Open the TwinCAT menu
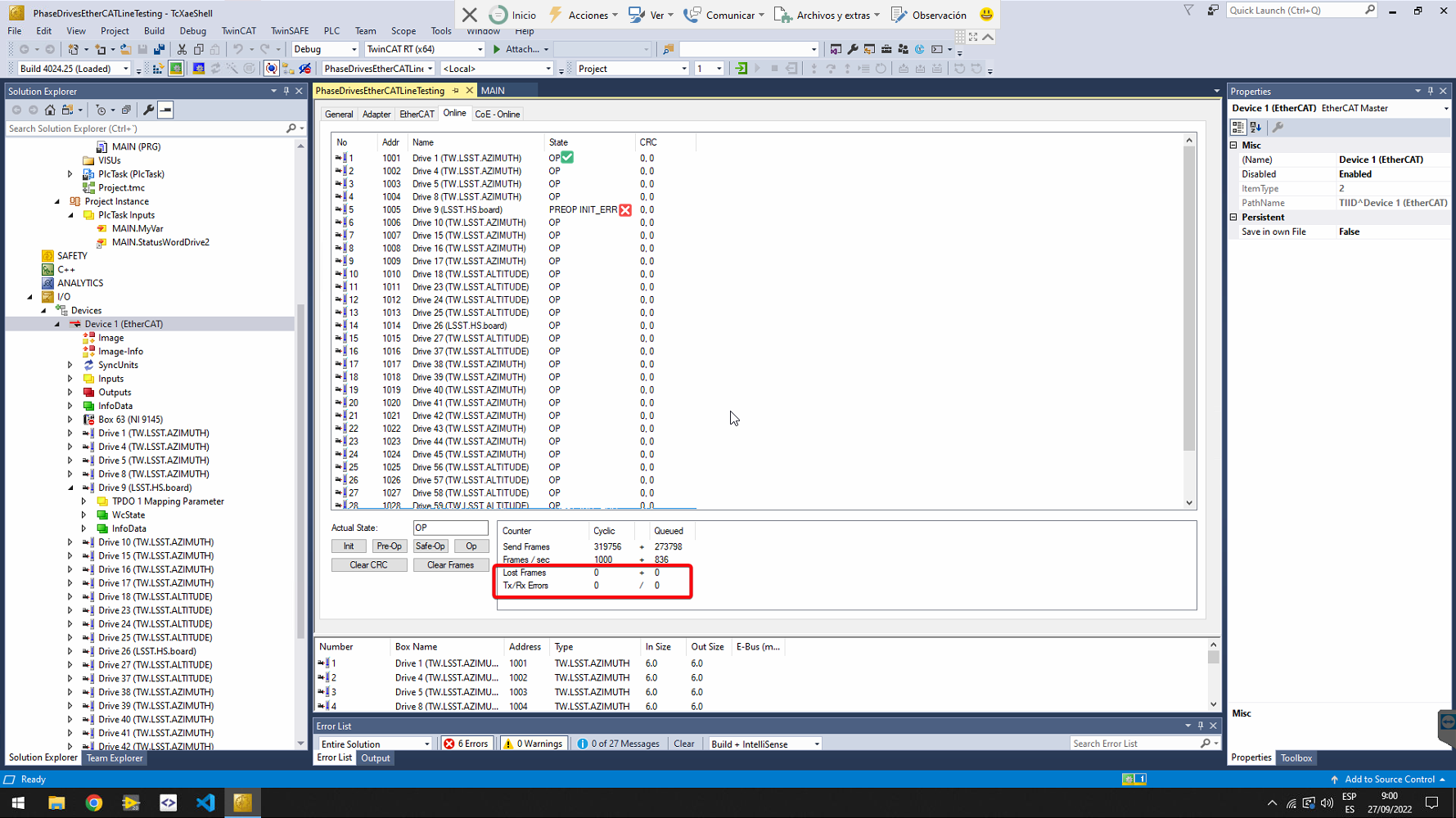Image resolution: width=1456 pixels, height=818 pixels. coord(239,31)
